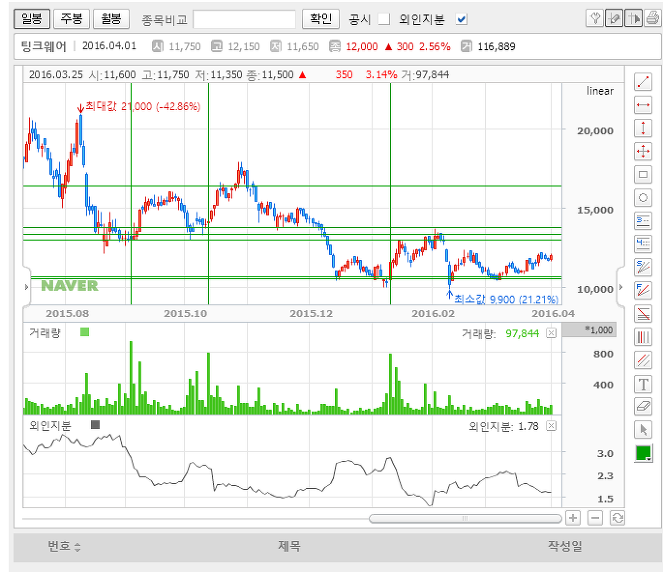Select the Fibonacci retracement lines tool
The width and height of the screenshot is (663, 572).
pyautogui.click(x=643, y=314)
